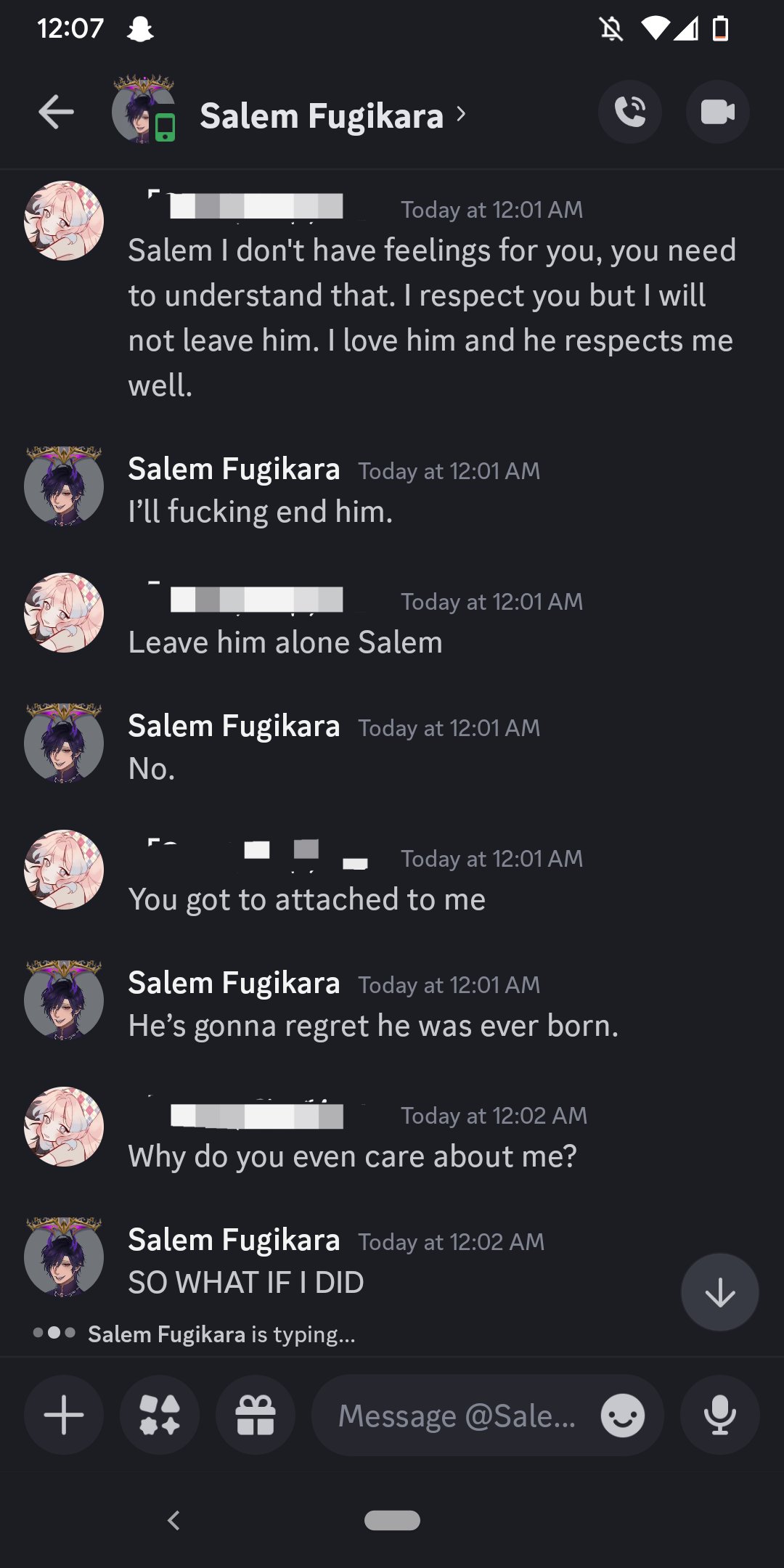
Task: Open the emoji picker
Action: [x=622, y=1415]
